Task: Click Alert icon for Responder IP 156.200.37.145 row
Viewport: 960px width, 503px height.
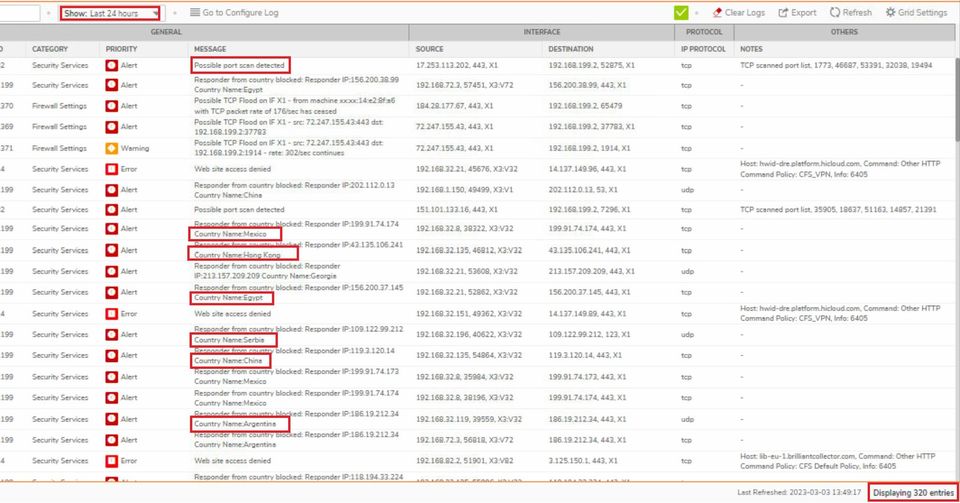Action: pyautogui.click(x=111, y=292)
